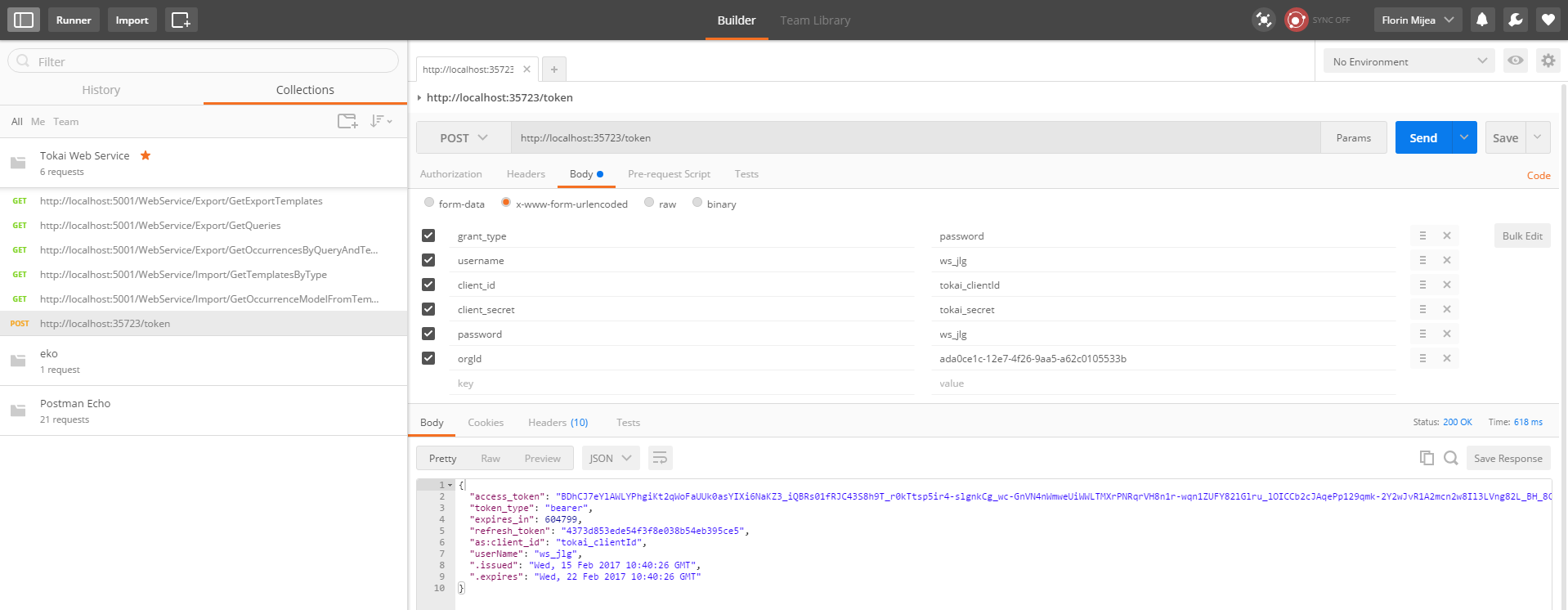Open collection sort order icon
Image resolution: width=1568 pixels, height=610 pixels.
click(x=380, y=121)
